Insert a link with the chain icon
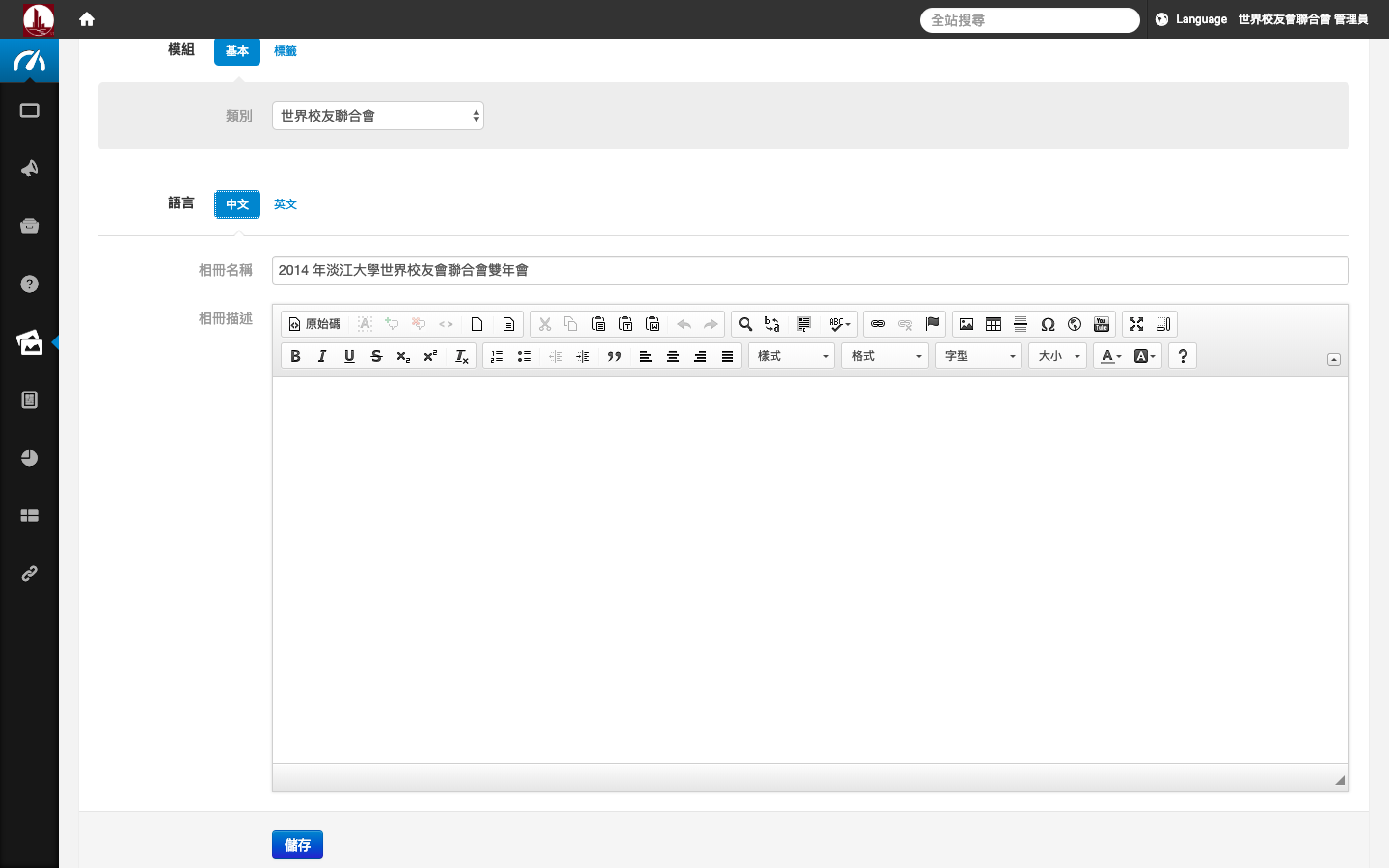 tap(878, 324)
